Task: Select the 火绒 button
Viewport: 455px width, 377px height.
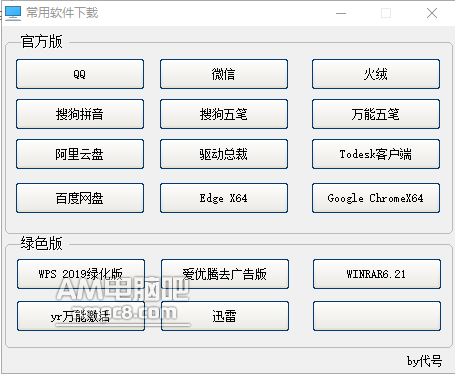Action: point(376,74)
